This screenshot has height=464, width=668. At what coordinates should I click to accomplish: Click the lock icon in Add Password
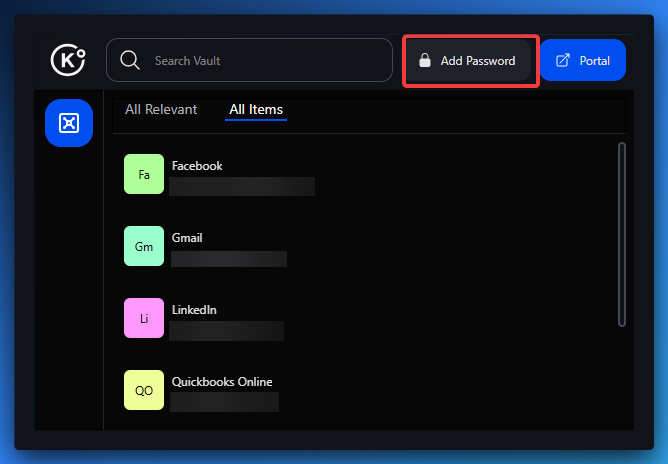pyautogui.click(x=425, y=61)
